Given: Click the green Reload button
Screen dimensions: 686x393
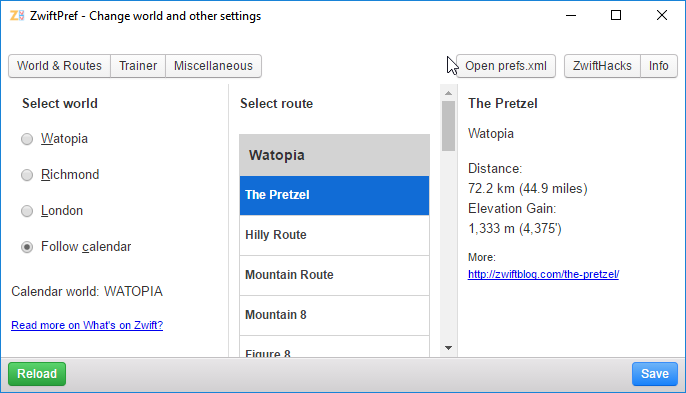Looking at the screenshot, I should (x=37, y=374).
